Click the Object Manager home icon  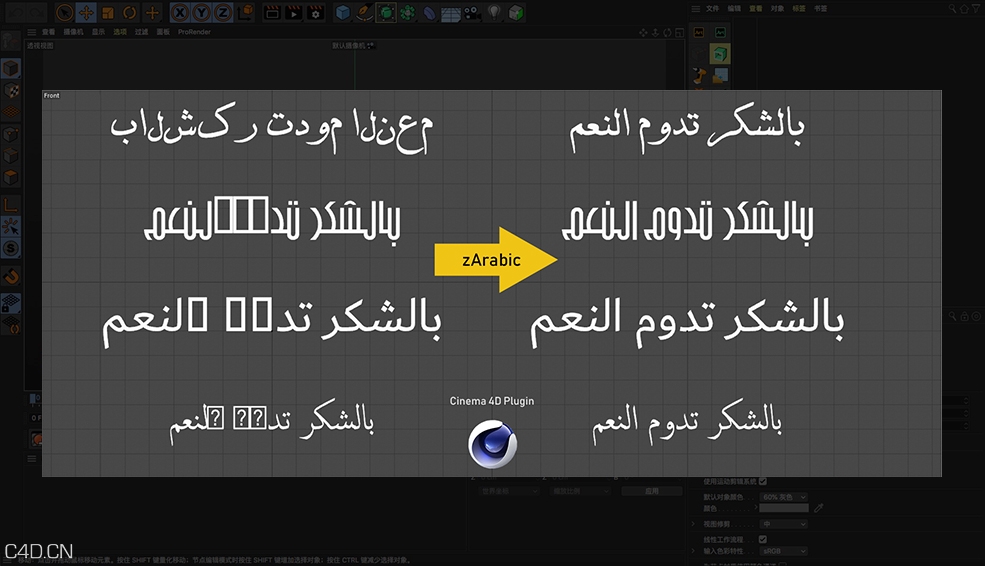(x=964, y=9)
